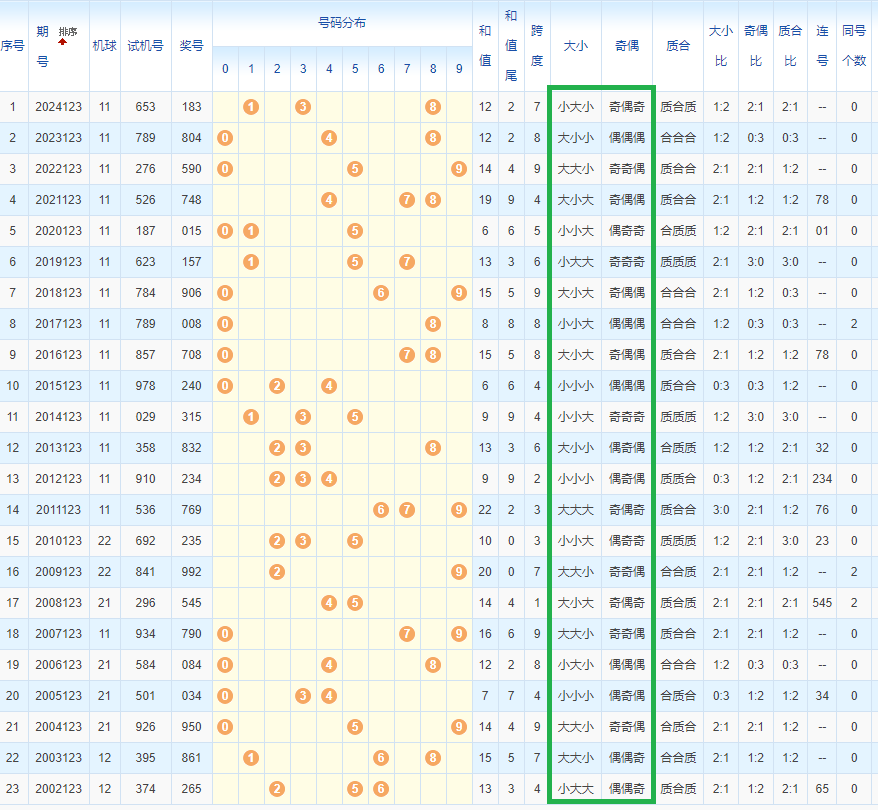Click the red sort arrow beside 期号
The width and height of the screenshot is (878, 810).
pyautogui.click(x=62, y=43)
